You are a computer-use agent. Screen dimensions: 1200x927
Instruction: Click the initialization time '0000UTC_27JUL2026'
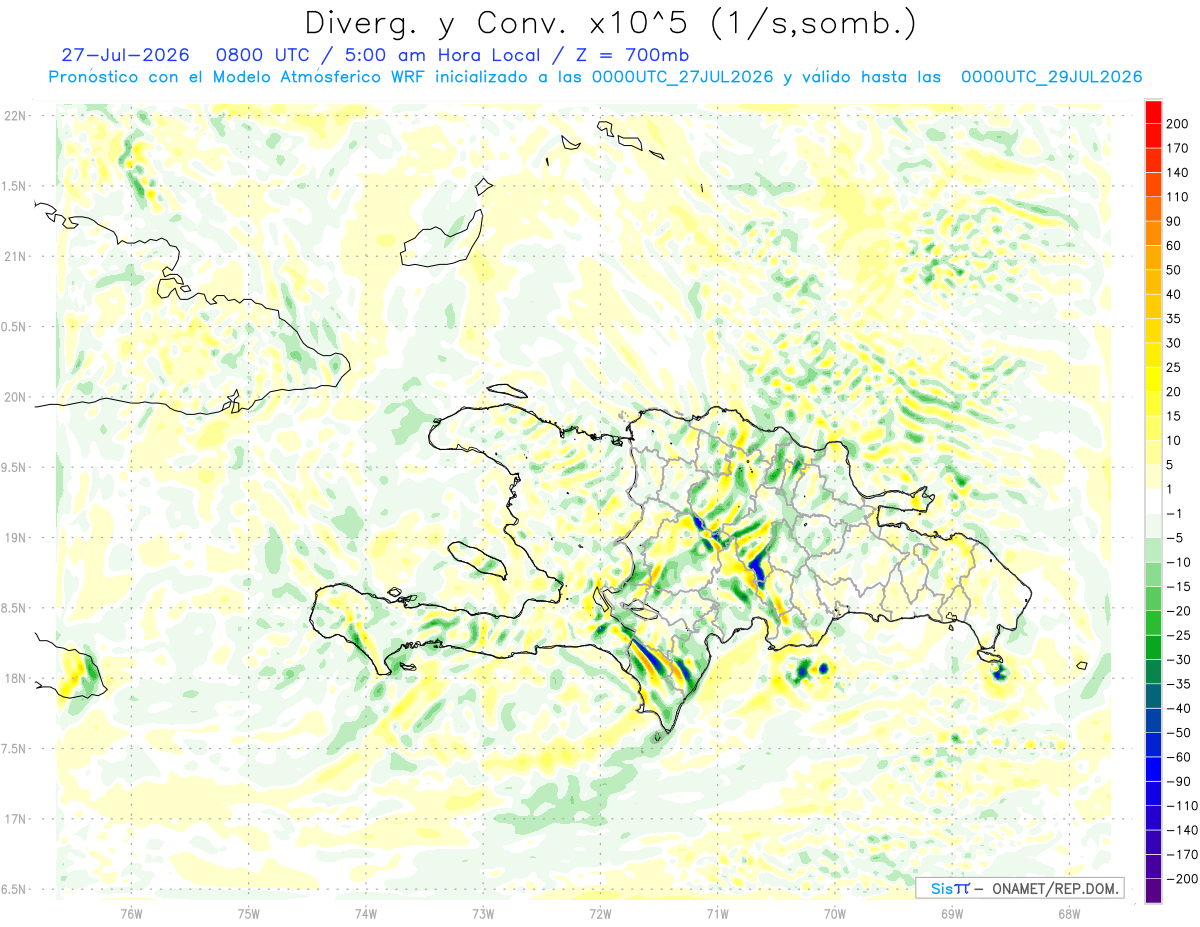683,77
